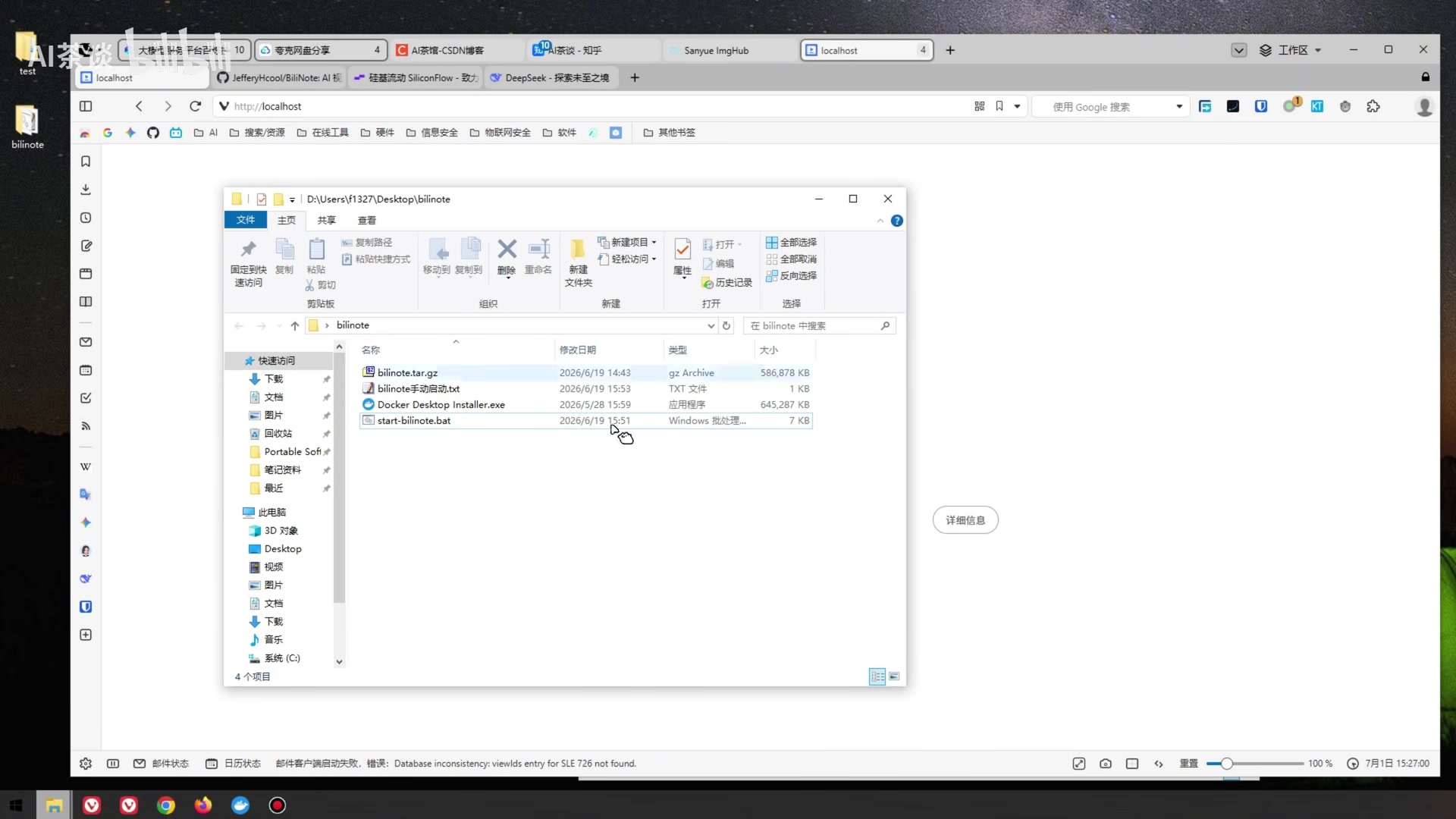Toggle page tiling icon in status bar
The height and width of the screenshot is (819, 1456).
coord(1132,764)
